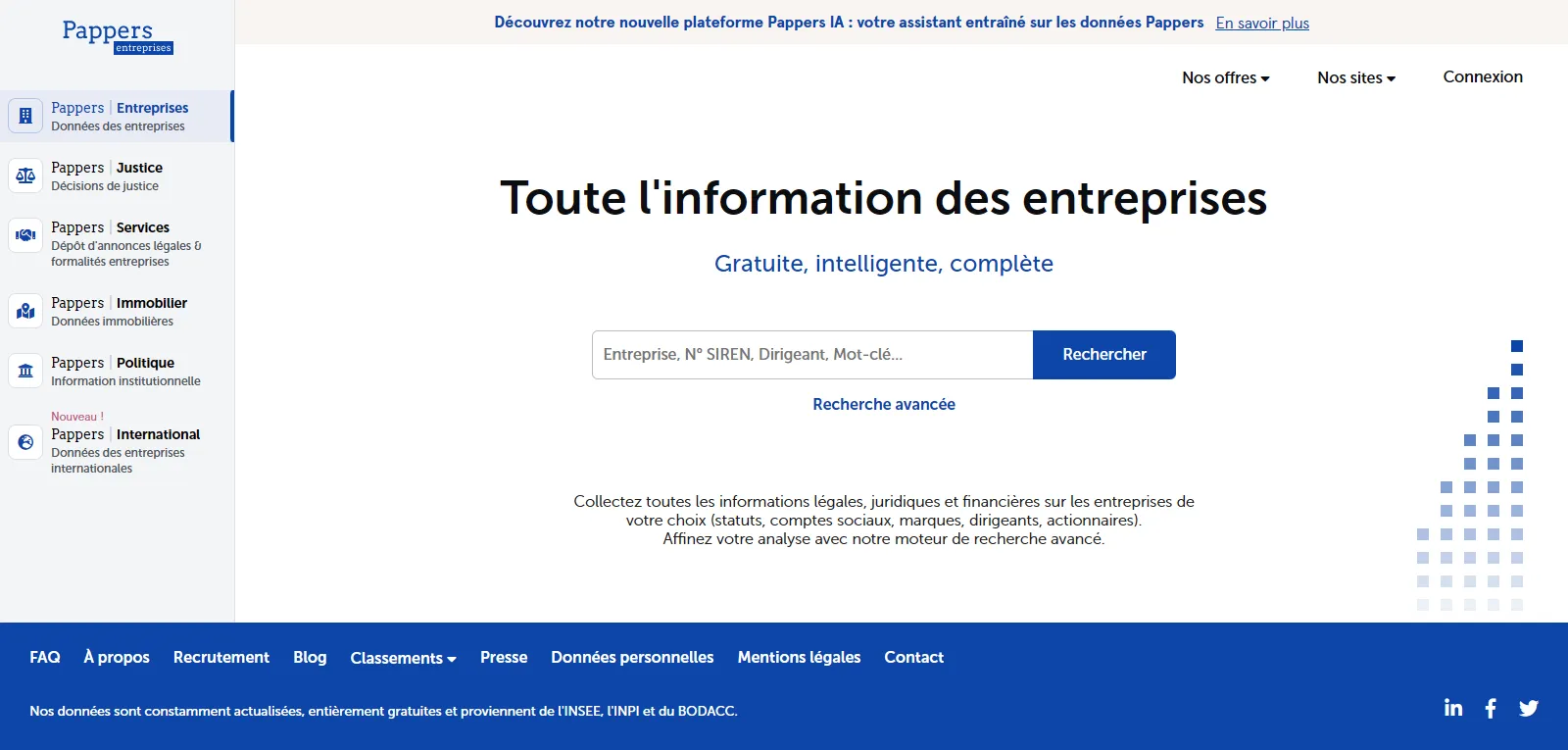Click the Pappers entreprises logo
Screen dimensions: 1568x750
pyautogui.click(x=118, y=36)
